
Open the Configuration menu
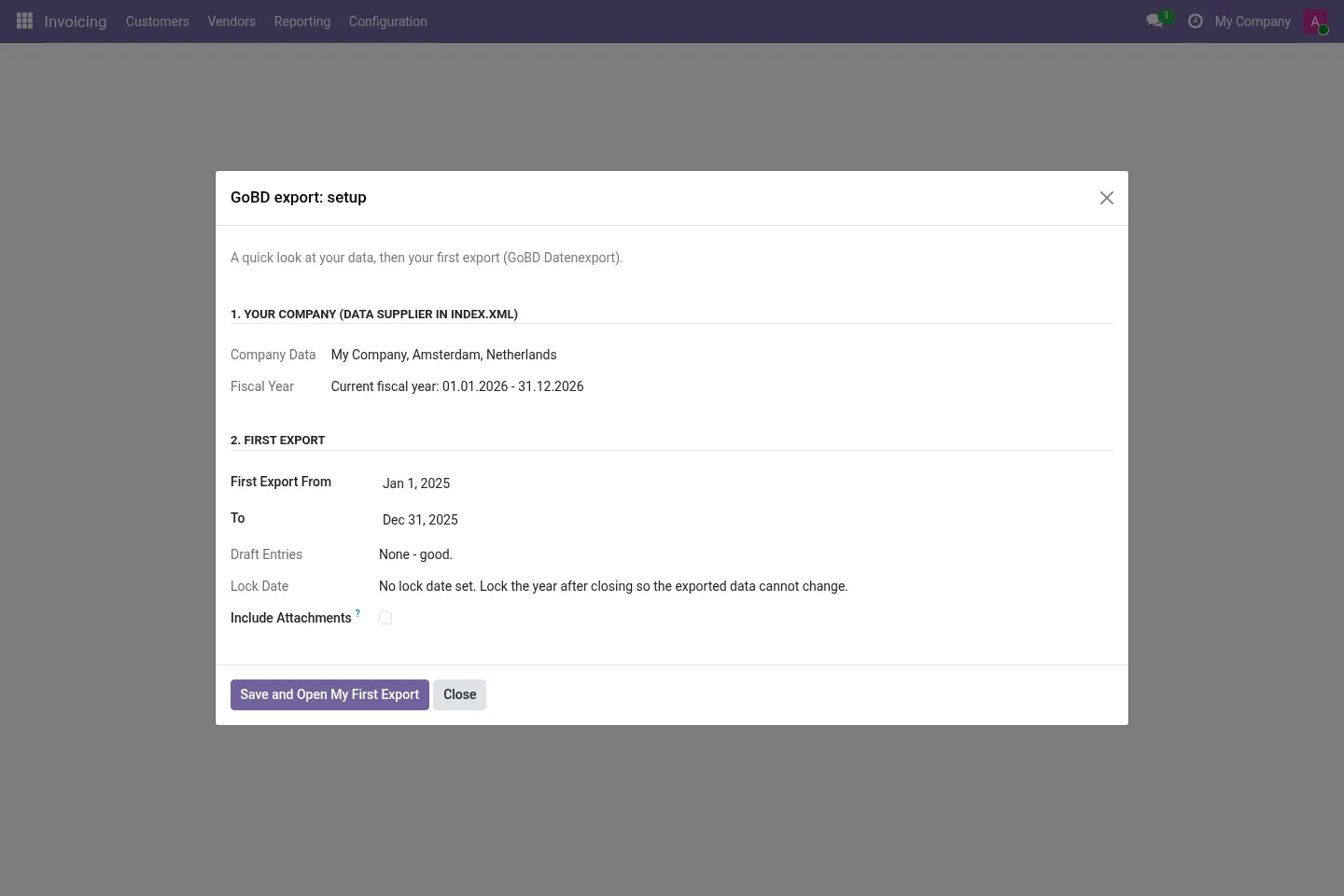pyautogui.click(x=388, y=21)
